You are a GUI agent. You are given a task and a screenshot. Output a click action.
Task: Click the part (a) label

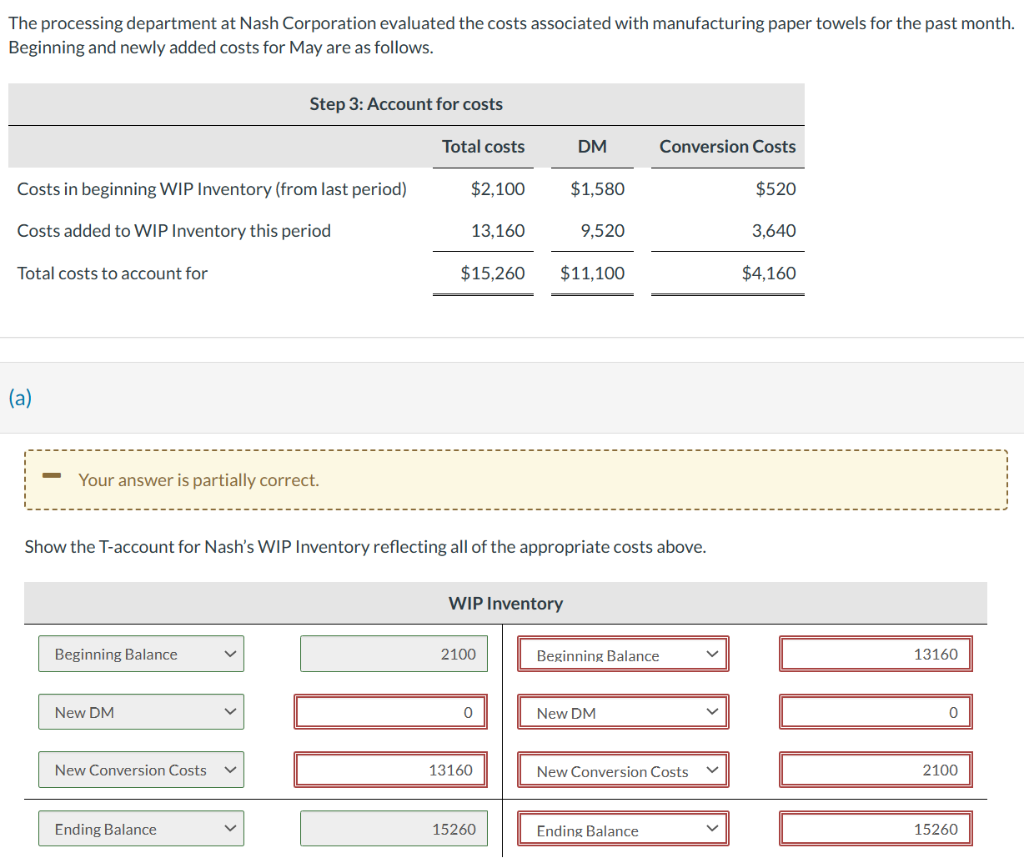pos(20,397)
